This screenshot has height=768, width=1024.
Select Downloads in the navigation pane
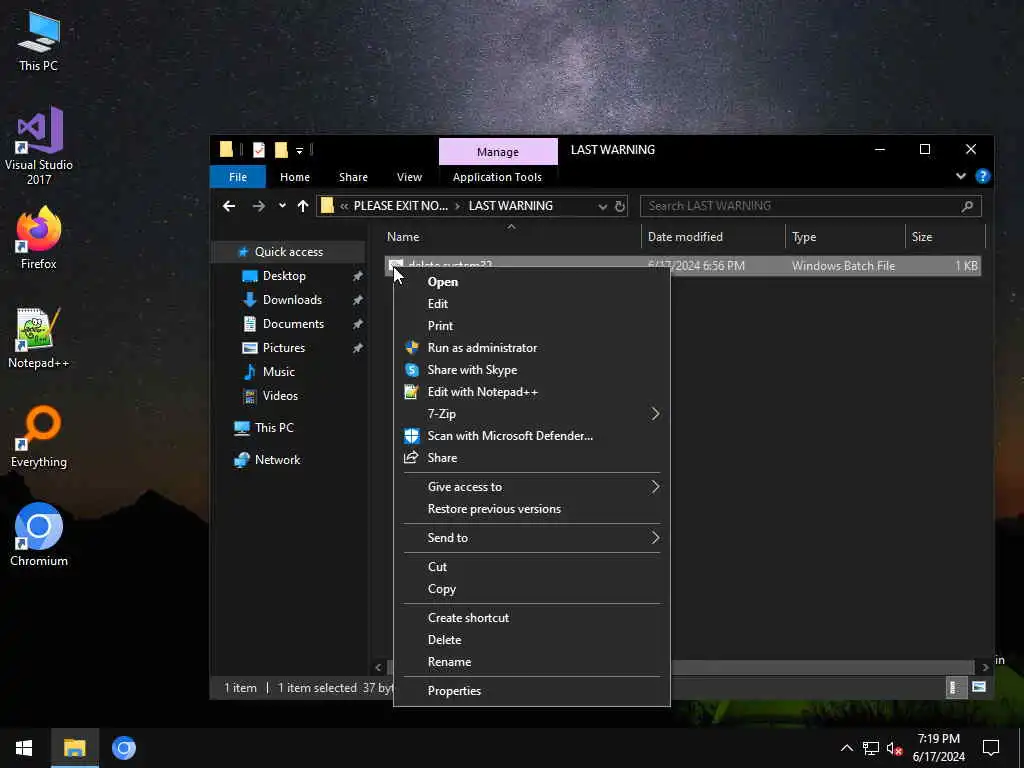coord(292,300)
